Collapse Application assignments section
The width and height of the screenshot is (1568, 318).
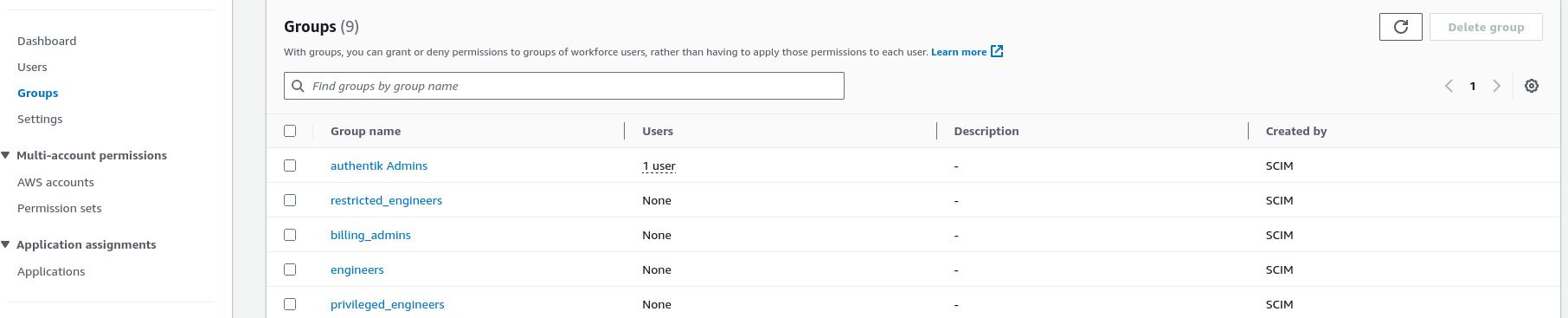(5, 244)
